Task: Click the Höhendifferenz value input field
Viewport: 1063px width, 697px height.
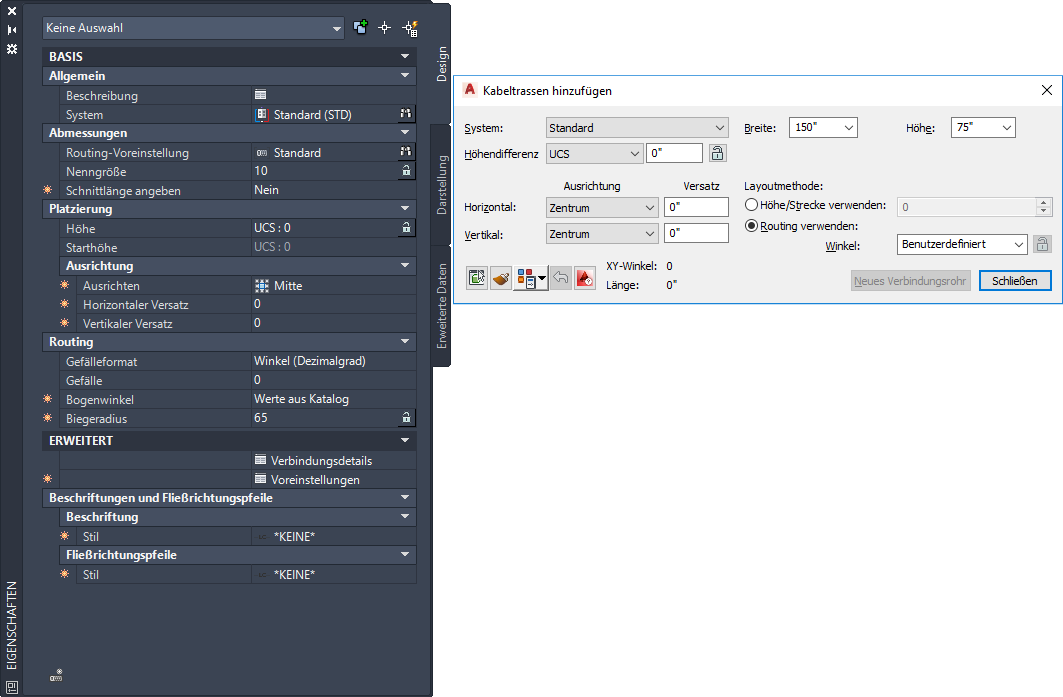Action: pyautogui.click(x=675, y=153)
